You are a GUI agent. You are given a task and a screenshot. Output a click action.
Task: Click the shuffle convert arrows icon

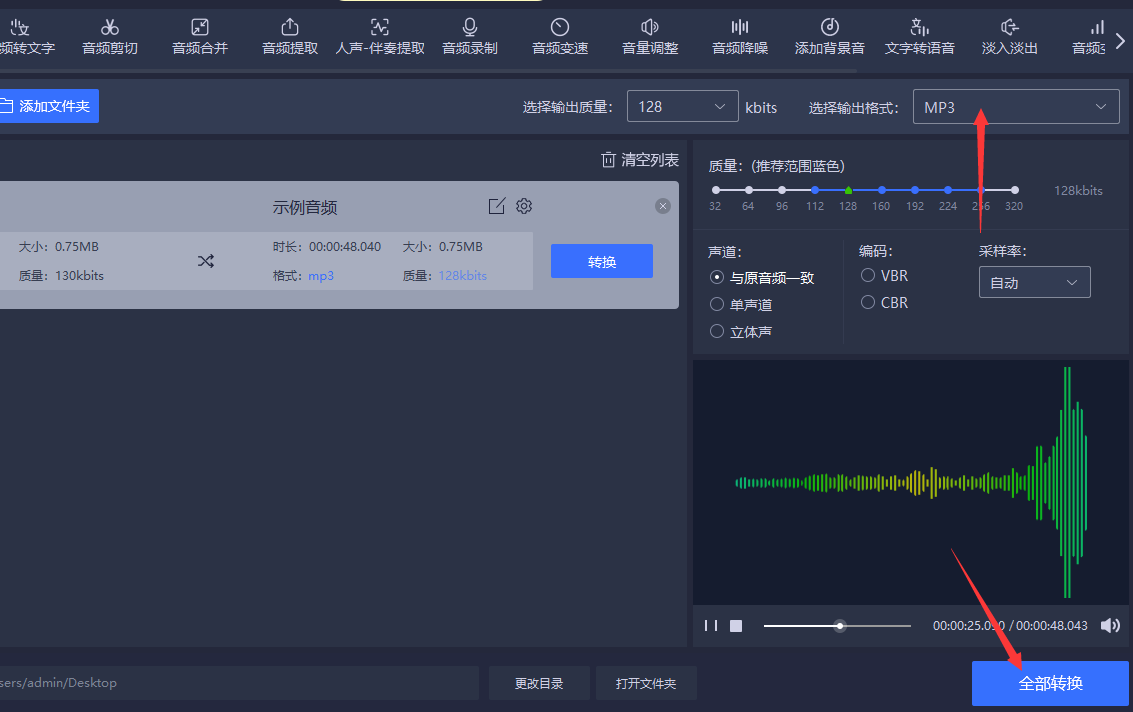pyautogui.click(x=206, y=261)
